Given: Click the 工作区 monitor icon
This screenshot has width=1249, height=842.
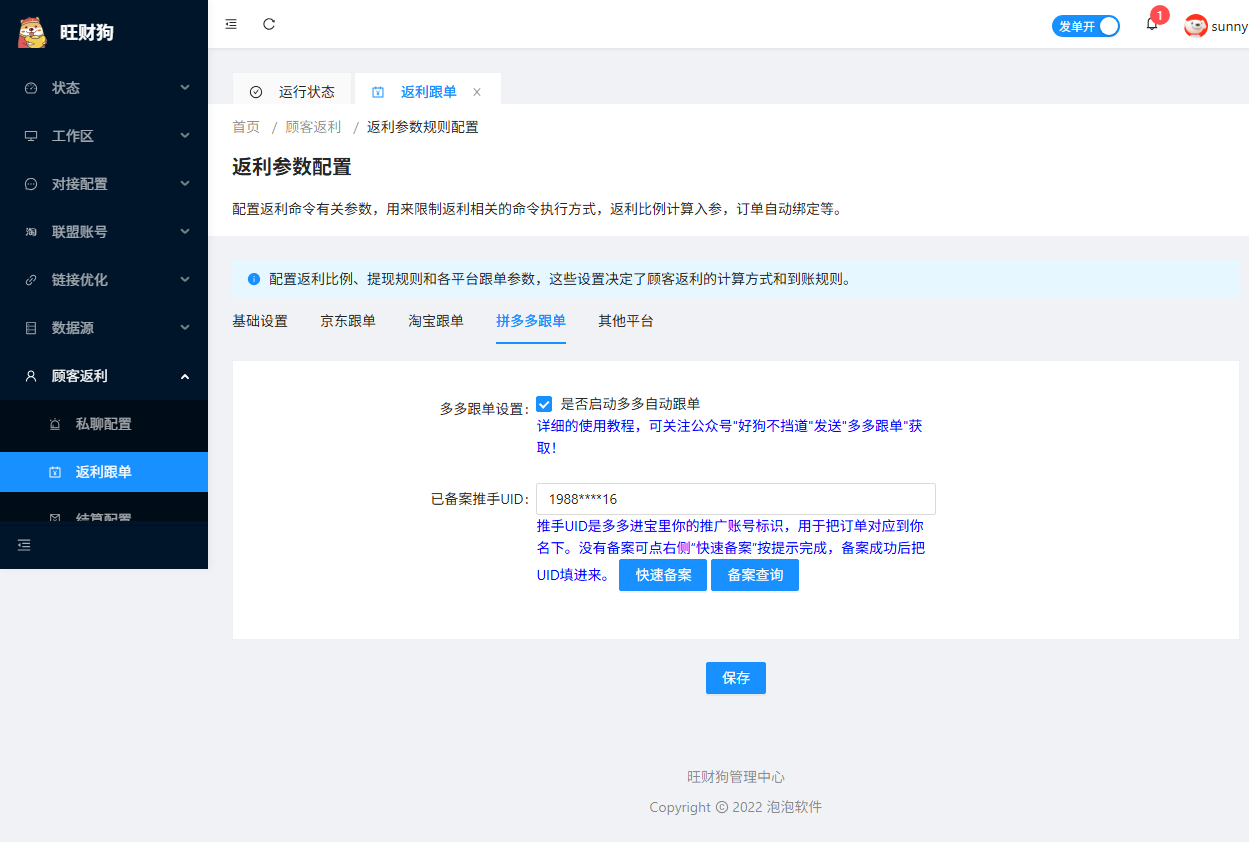Looking at the screenshot, I should click(x=31, y=136).
